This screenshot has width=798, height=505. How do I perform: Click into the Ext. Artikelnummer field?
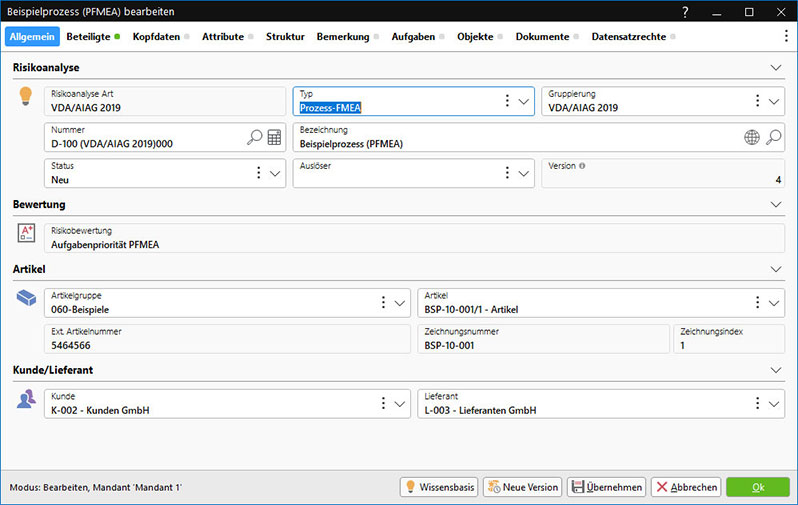(227, 338)
